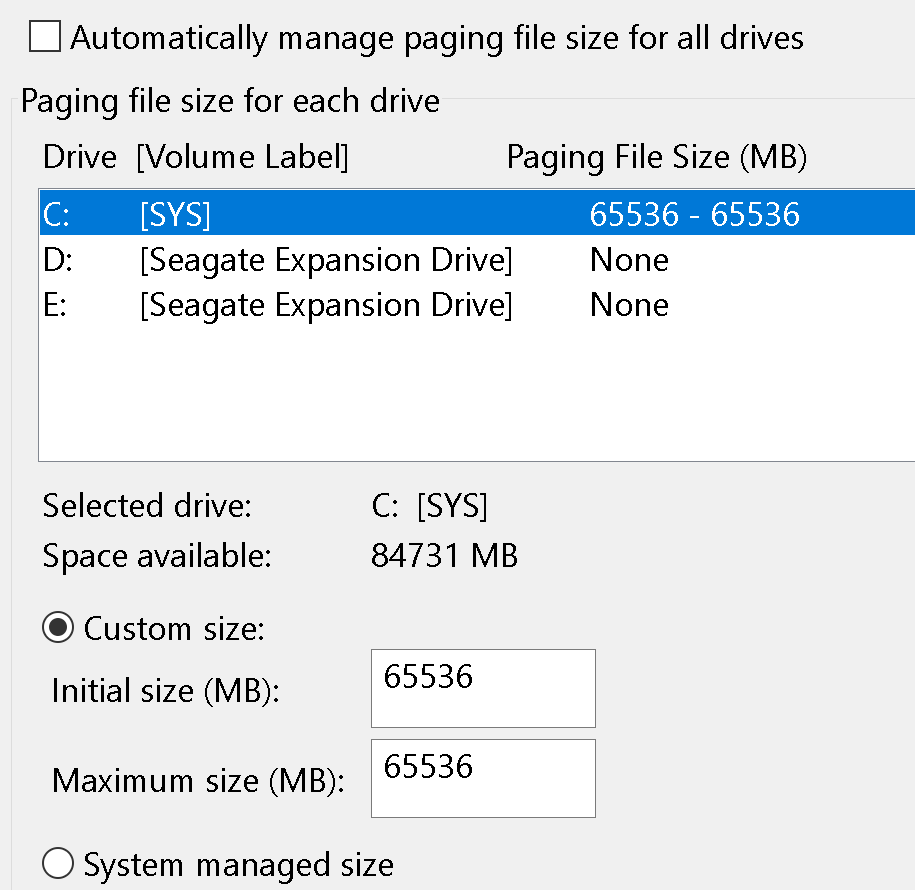
Task: Click the Paging File Size (MB) column header
Action: point(656,158)
